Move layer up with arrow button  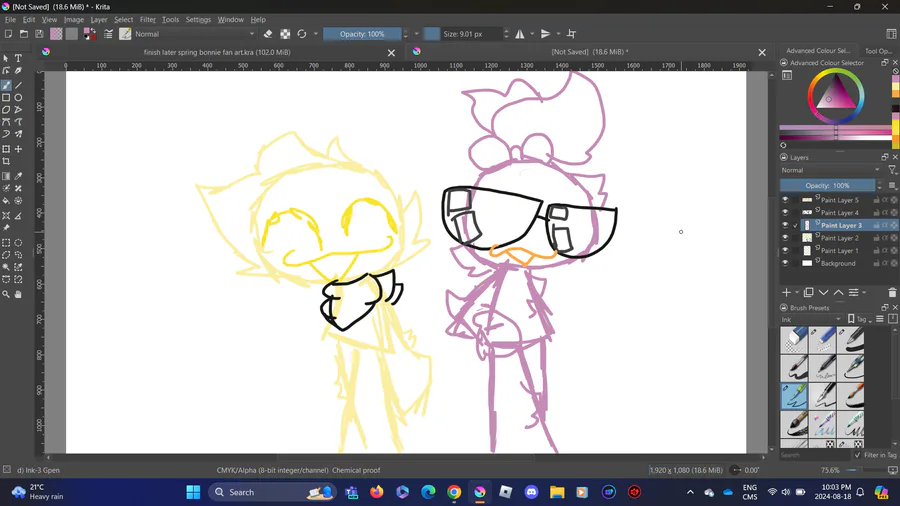click(x=839, y=293)
